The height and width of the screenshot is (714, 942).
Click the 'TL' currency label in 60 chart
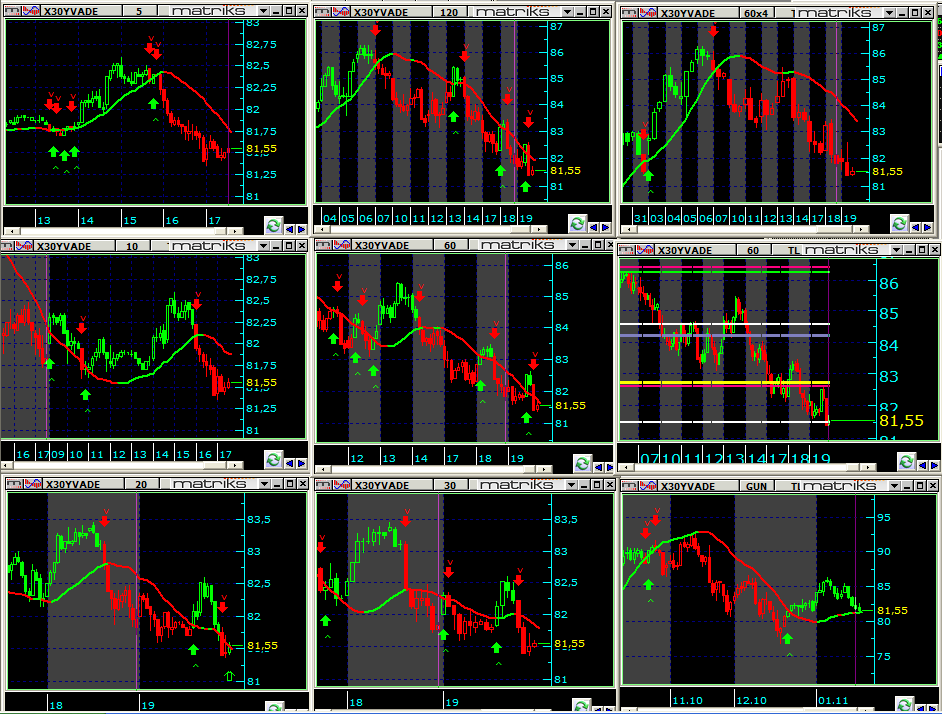tap(793, 250)
